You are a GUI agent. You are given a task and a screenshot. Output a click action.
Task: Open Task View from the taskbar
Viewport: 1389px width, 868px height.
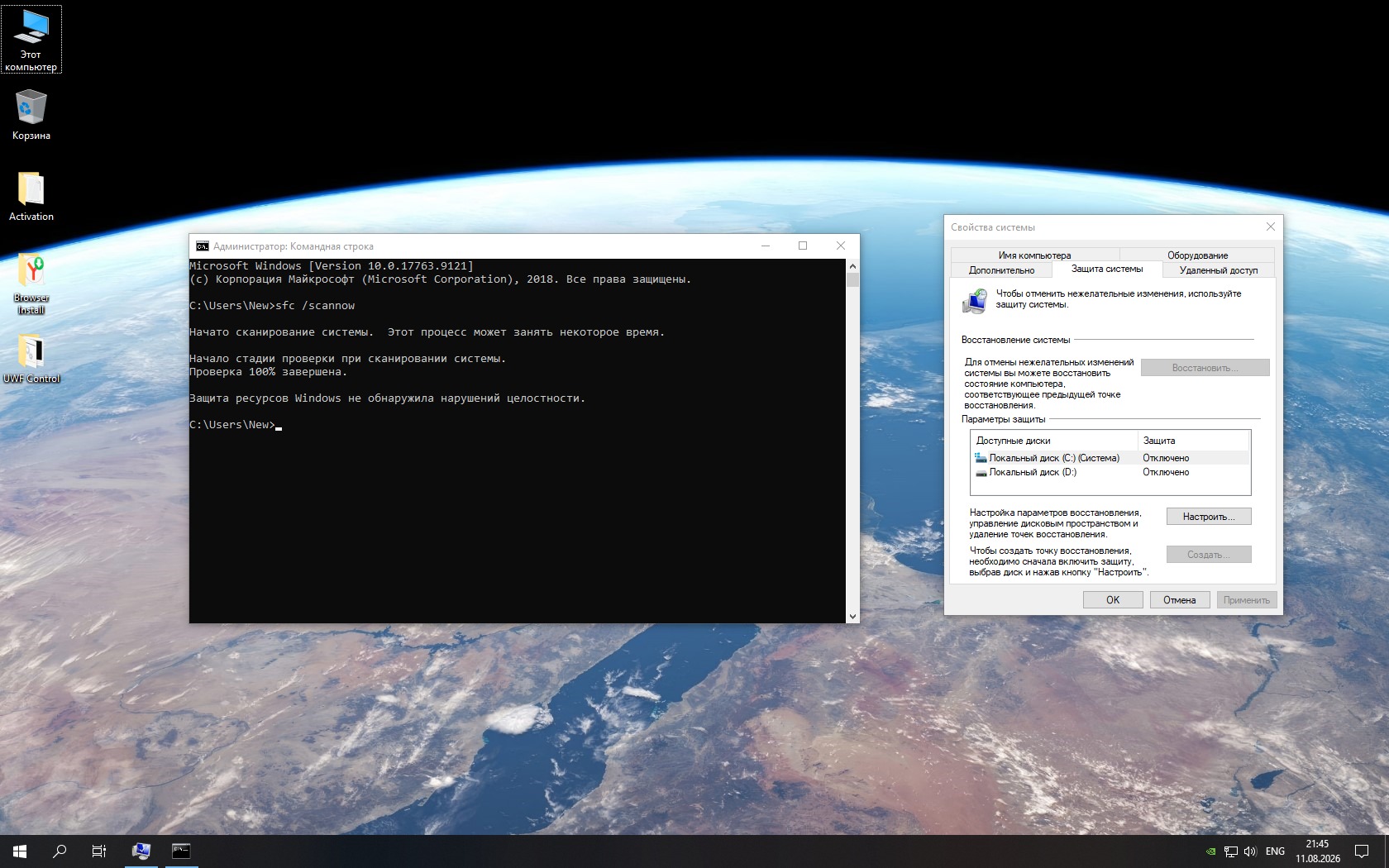point(99,851)
